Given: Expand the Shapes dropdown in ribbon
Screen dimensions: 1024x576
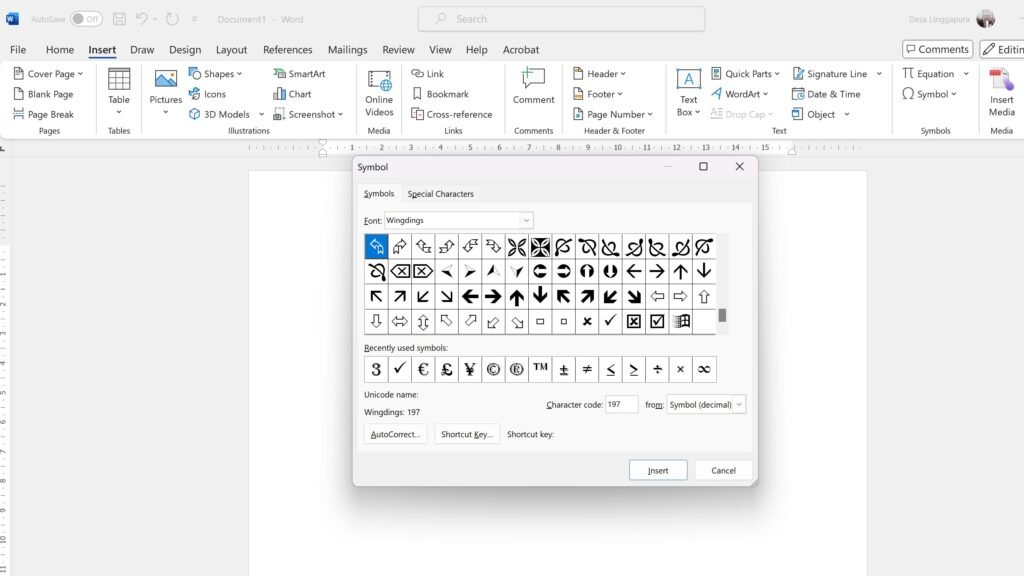Looking at the screenshot, I should pos(238,74).
